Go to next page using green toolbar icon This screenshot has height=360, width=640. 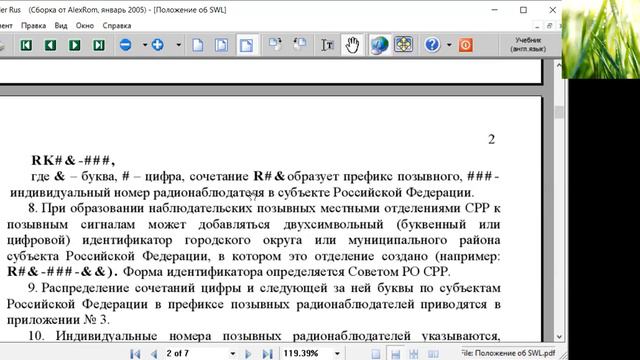(74, 45)
